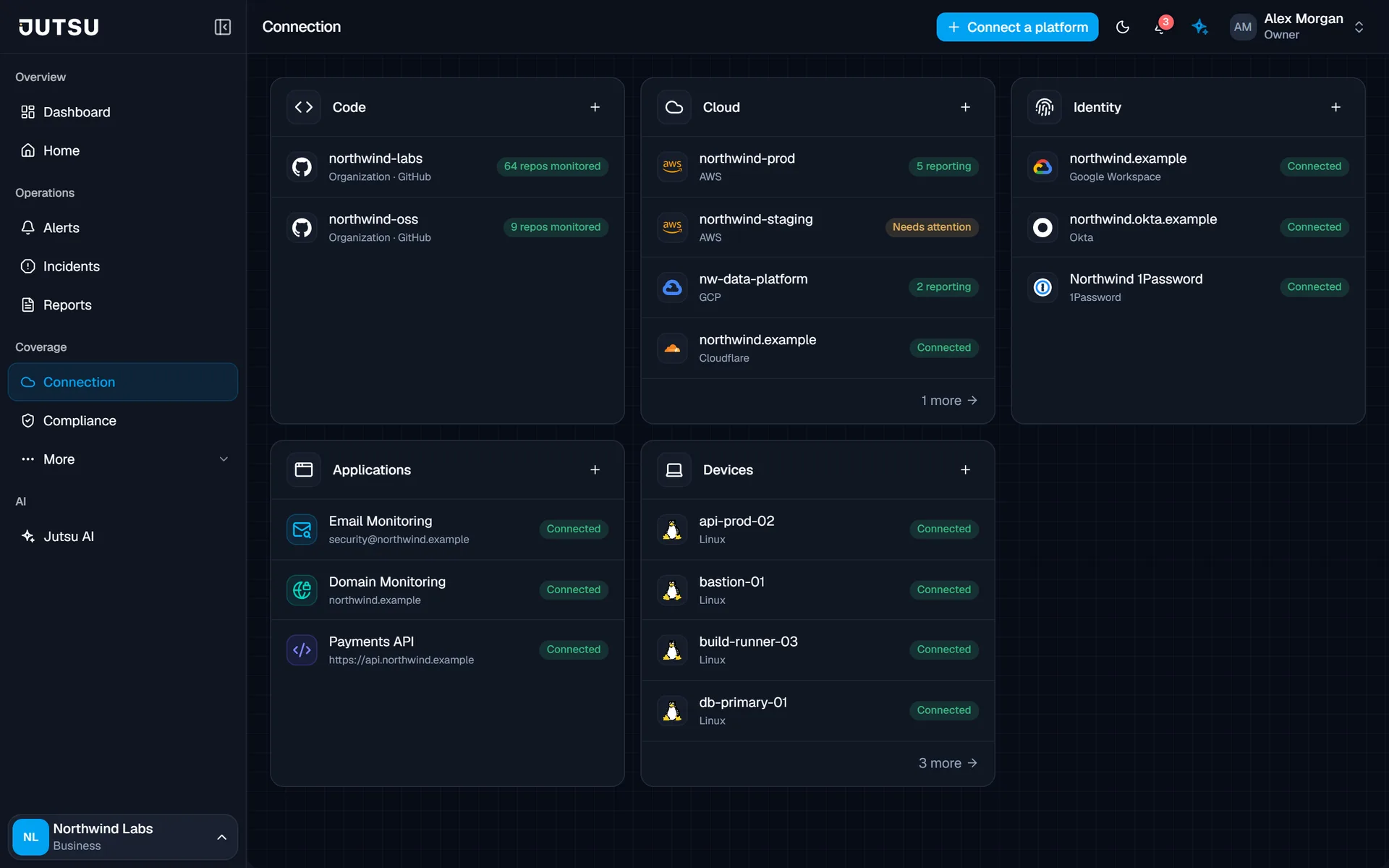Click 64 repos monitored badge
This screenshot has width=1389, height=868.
tap(552, 166)
